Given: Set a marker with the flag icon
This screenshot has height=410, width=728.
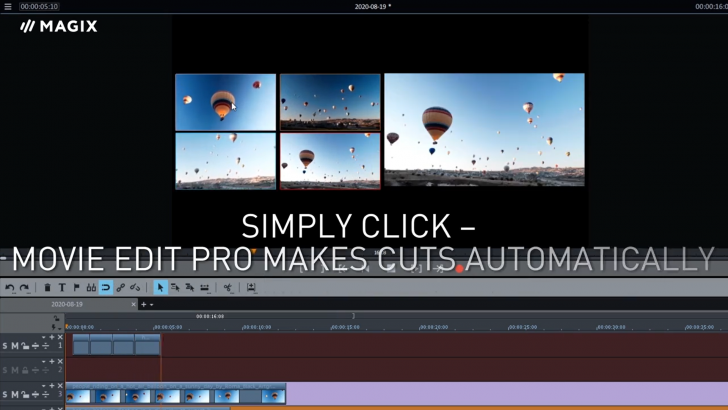Looking at the screenshot, I should click(77, 288).
